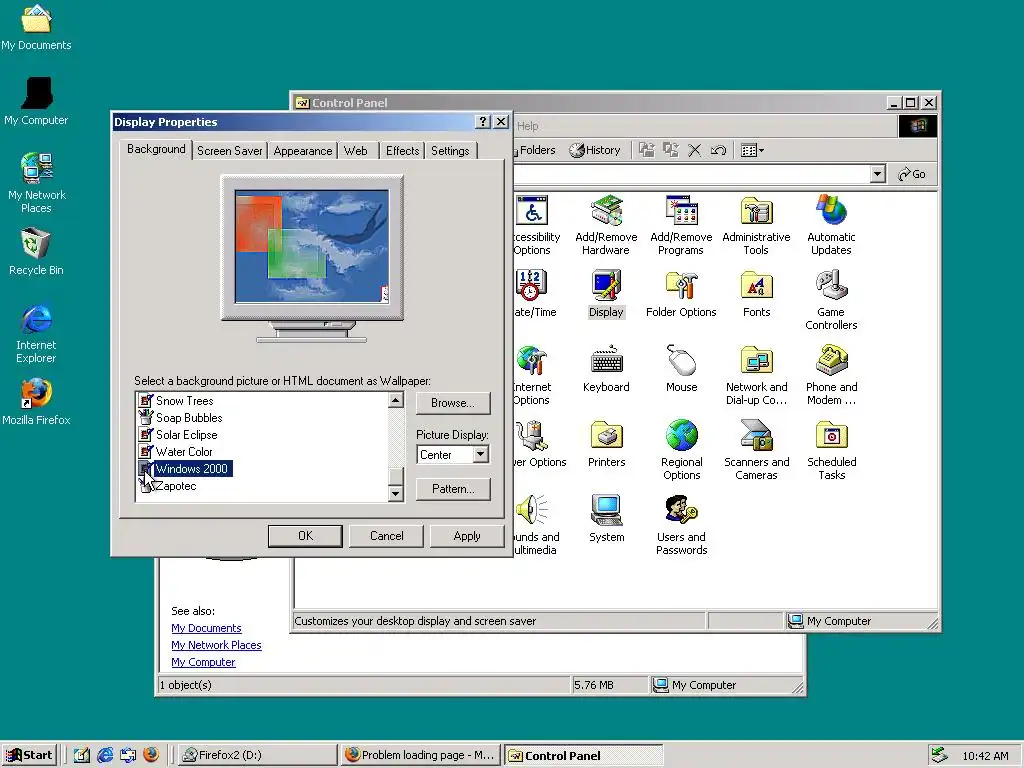The width and height of the screenshot is (1024, 768).
Task: Switch to Problem loading page taskbar button
Action: (421, 755)
